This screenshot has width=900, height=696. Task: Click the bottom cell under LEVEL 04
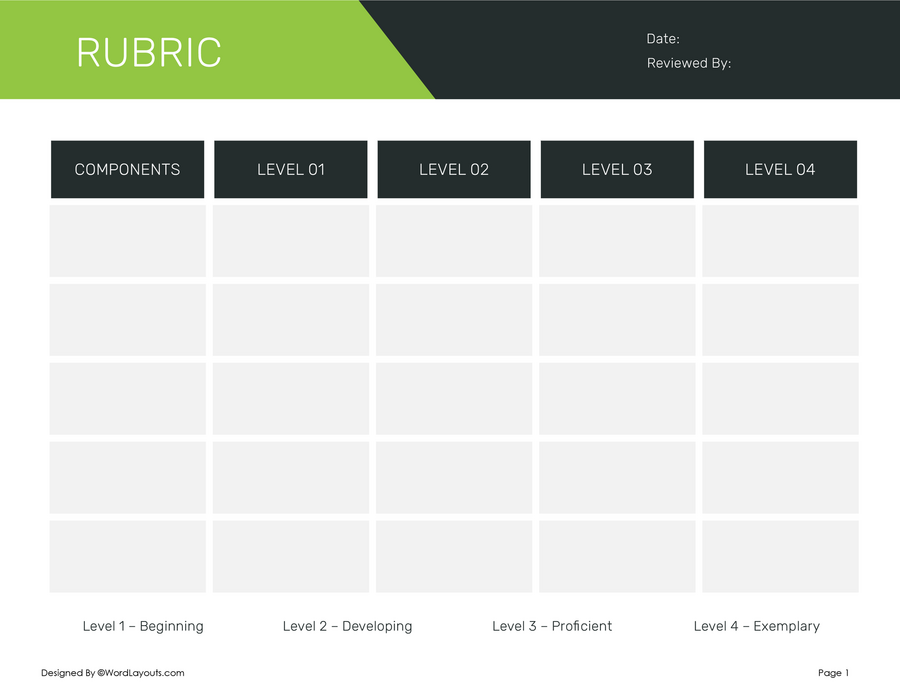pos(780,556)
